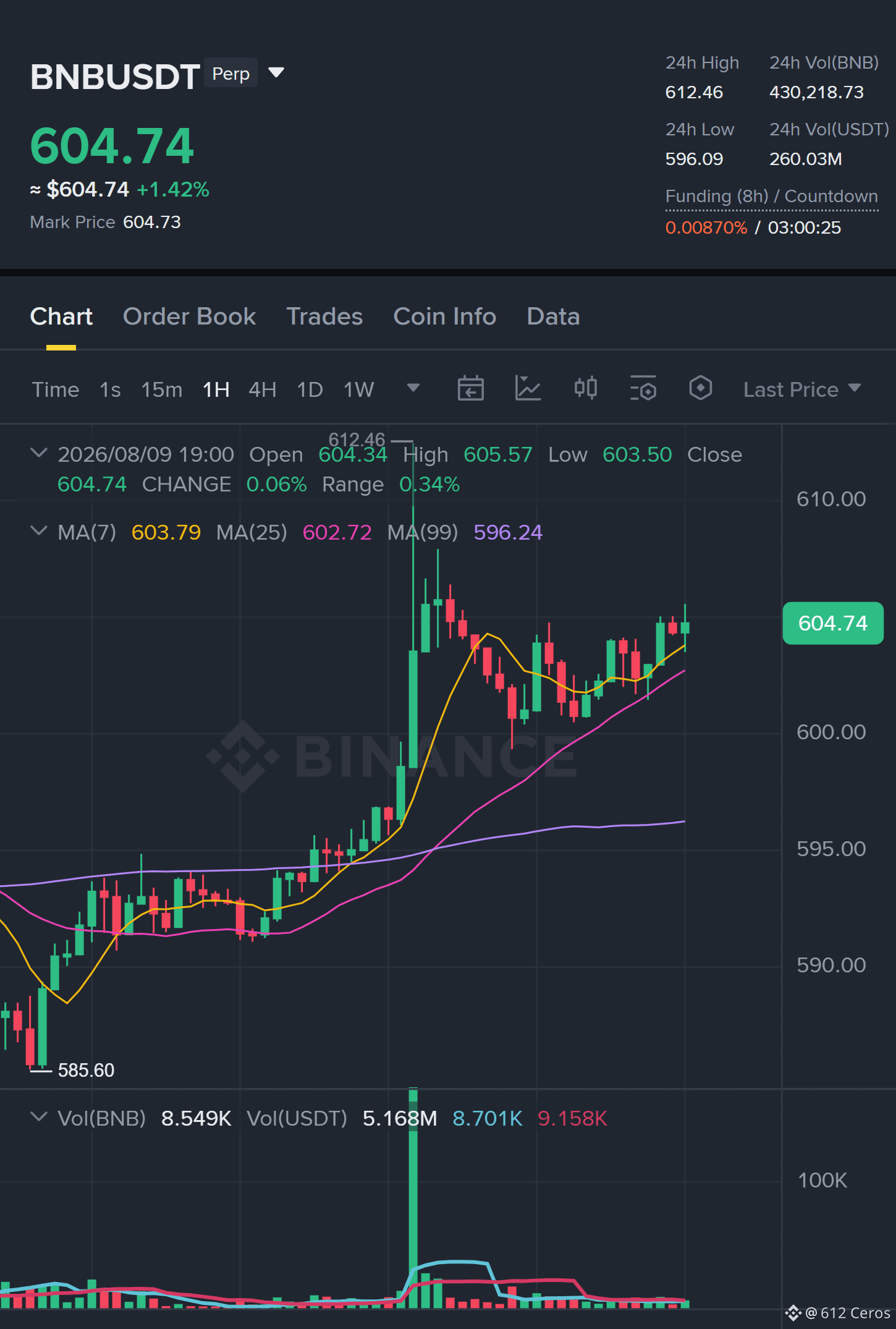Viewport: 896px width, 1329px height.
Task: Switch to the Coin Info tab
Action: 445,316
